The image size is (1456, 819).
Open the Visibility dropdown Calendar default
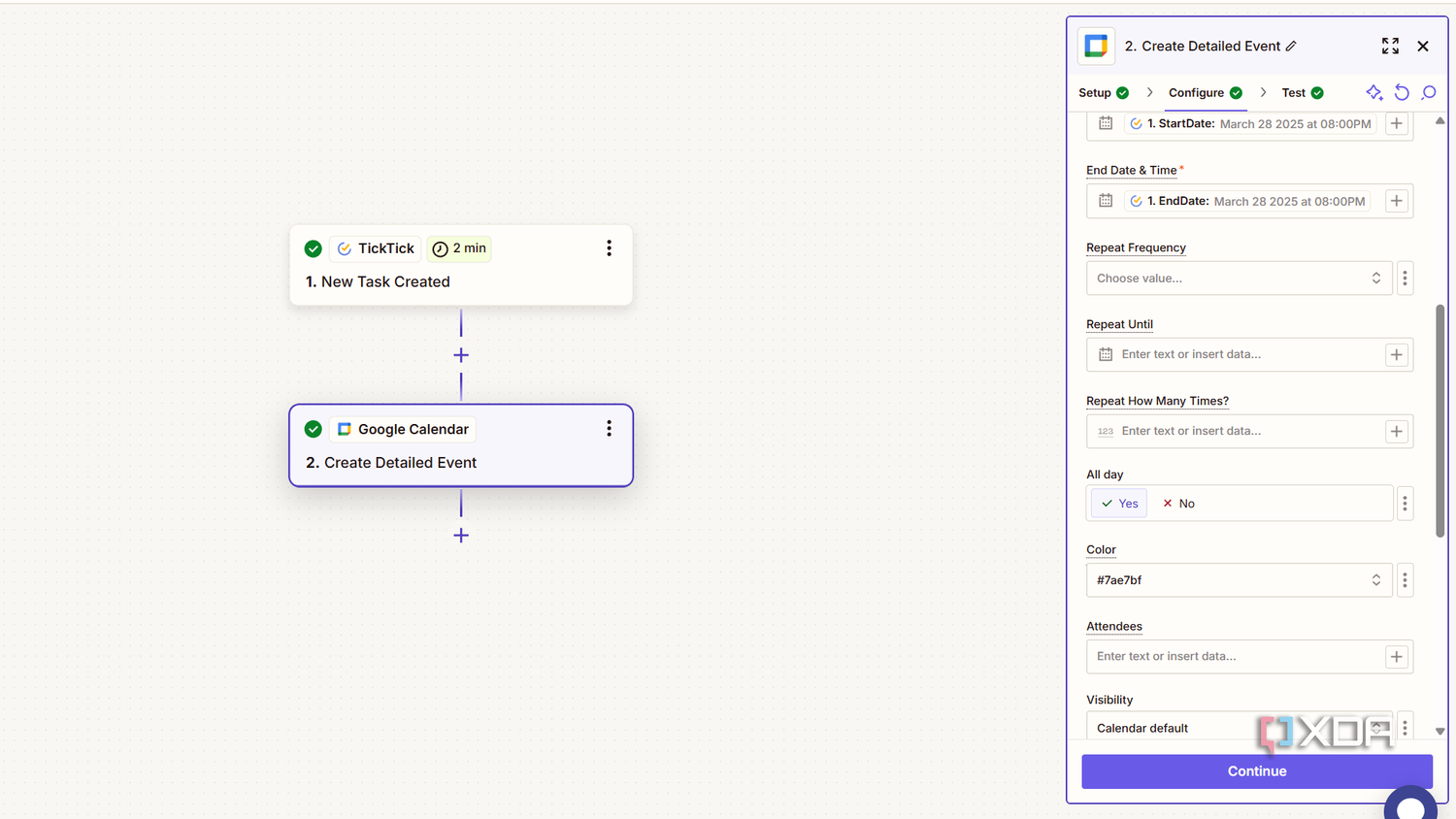click(x=1239, y=728)
